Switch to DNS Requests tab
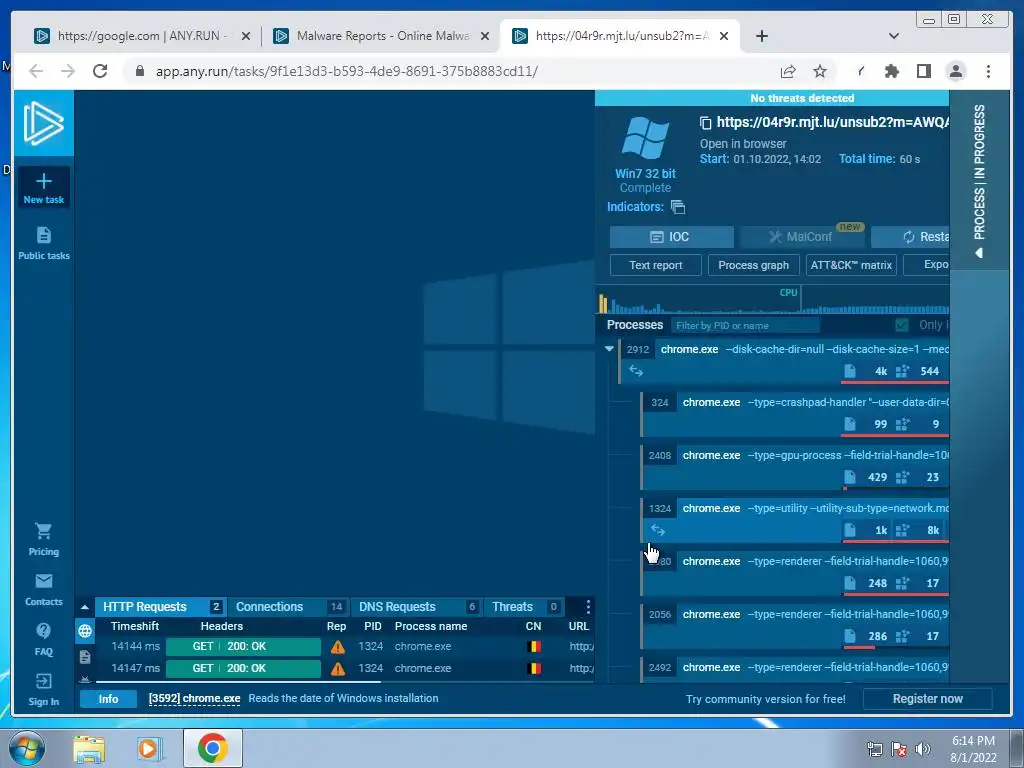 (417, 607)
